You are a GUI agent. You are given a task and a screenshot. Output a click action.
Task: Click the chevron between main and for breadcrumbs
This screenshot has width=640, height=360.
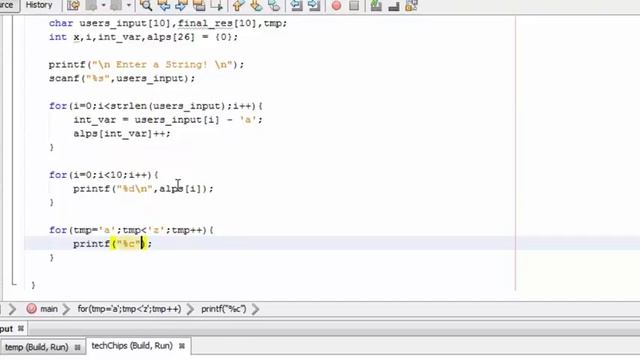(67, 309)
